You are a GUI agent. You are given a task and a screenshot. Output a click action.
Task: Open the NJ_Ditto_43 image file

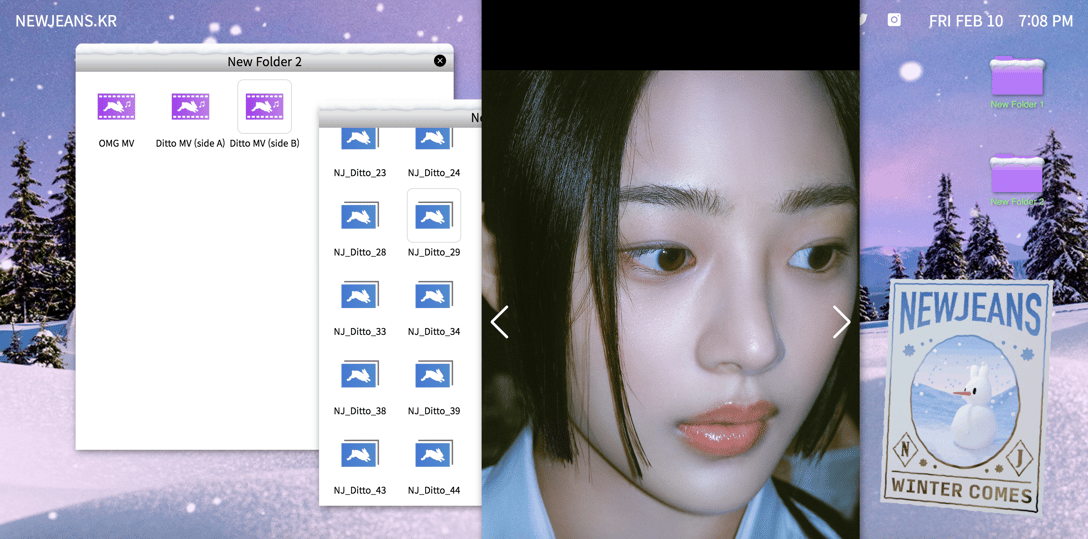(x=359, y=454)
